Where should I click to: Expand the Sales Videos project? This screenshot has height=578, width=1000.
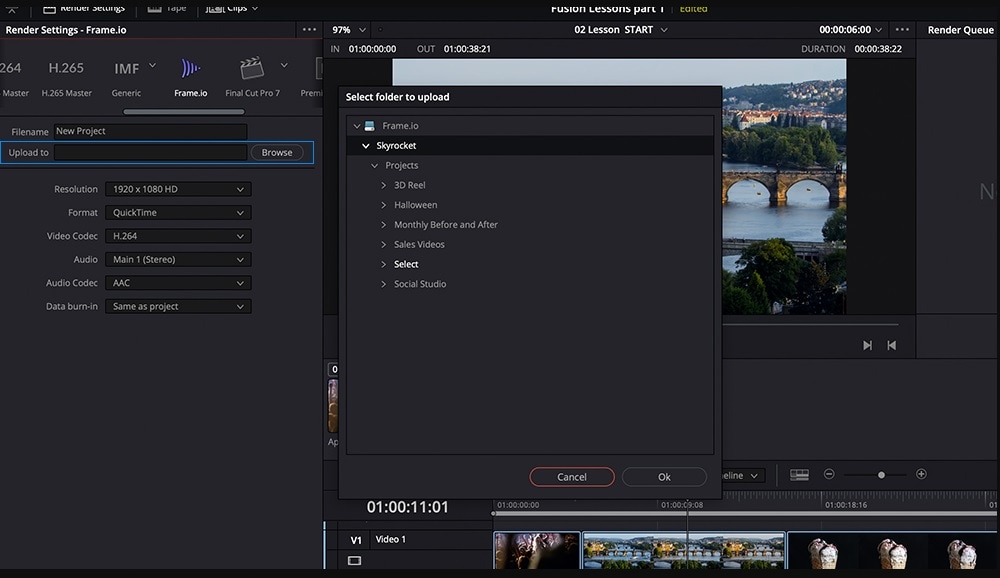tap(383, 244)
